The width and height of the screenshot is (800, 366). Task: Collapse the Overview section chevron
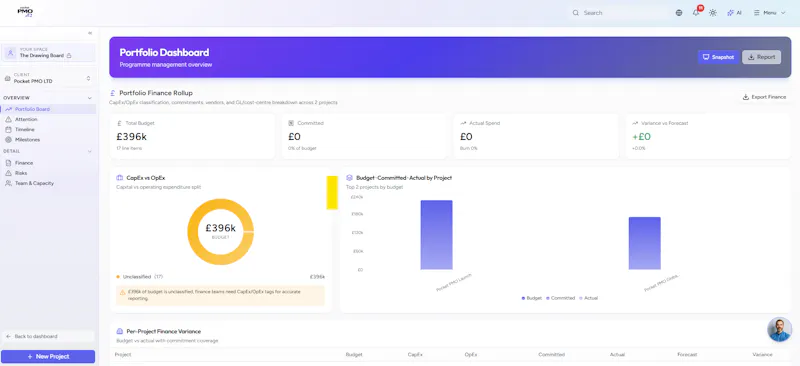coord(90,98)
